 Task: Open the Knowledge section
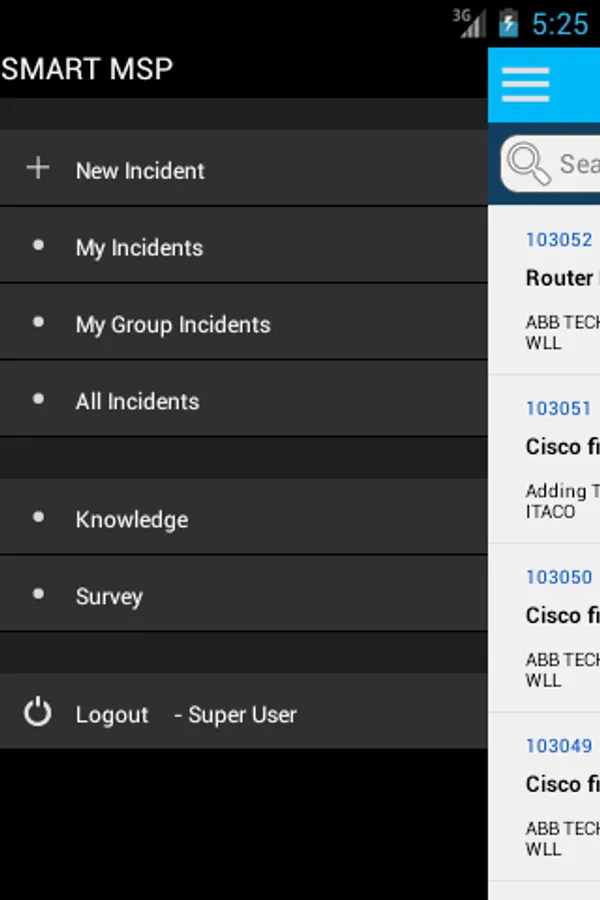click(132, 520)
